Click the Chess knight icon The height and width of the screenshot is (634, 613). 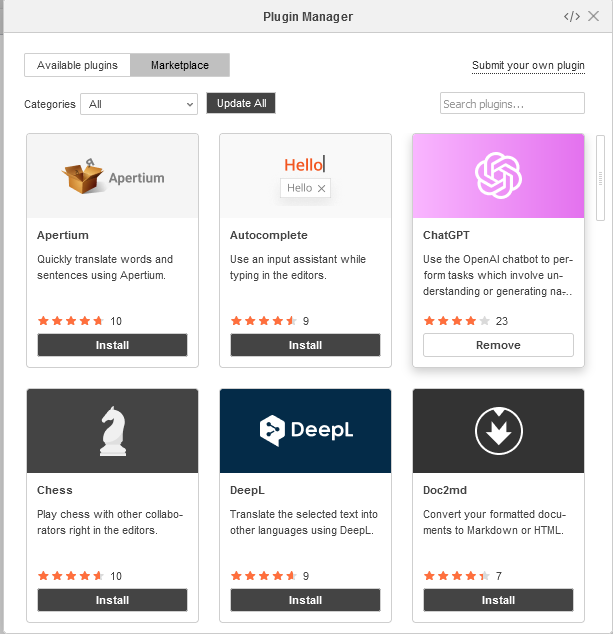113,431
